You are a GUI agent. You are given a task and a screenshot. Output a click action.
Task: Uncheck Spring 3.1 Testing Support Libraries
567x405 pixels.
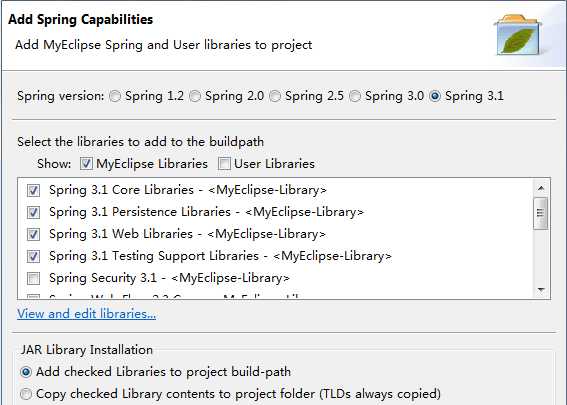click(34, 256)
